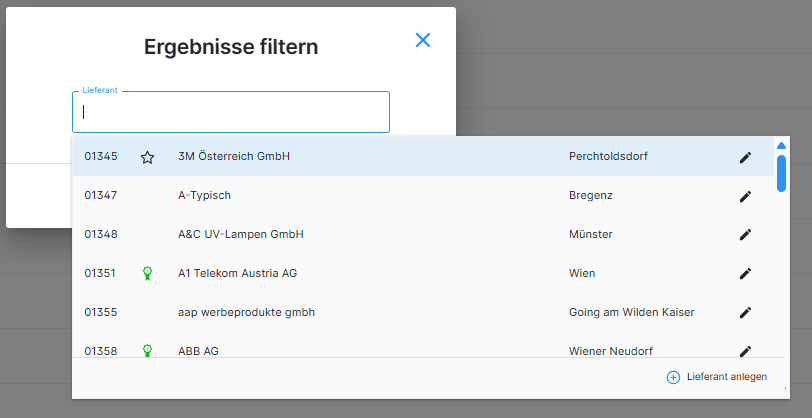This screenshot has width=812, height=418.
Task: Click green badge icon beside ABB AG
Action: point(147,350)
